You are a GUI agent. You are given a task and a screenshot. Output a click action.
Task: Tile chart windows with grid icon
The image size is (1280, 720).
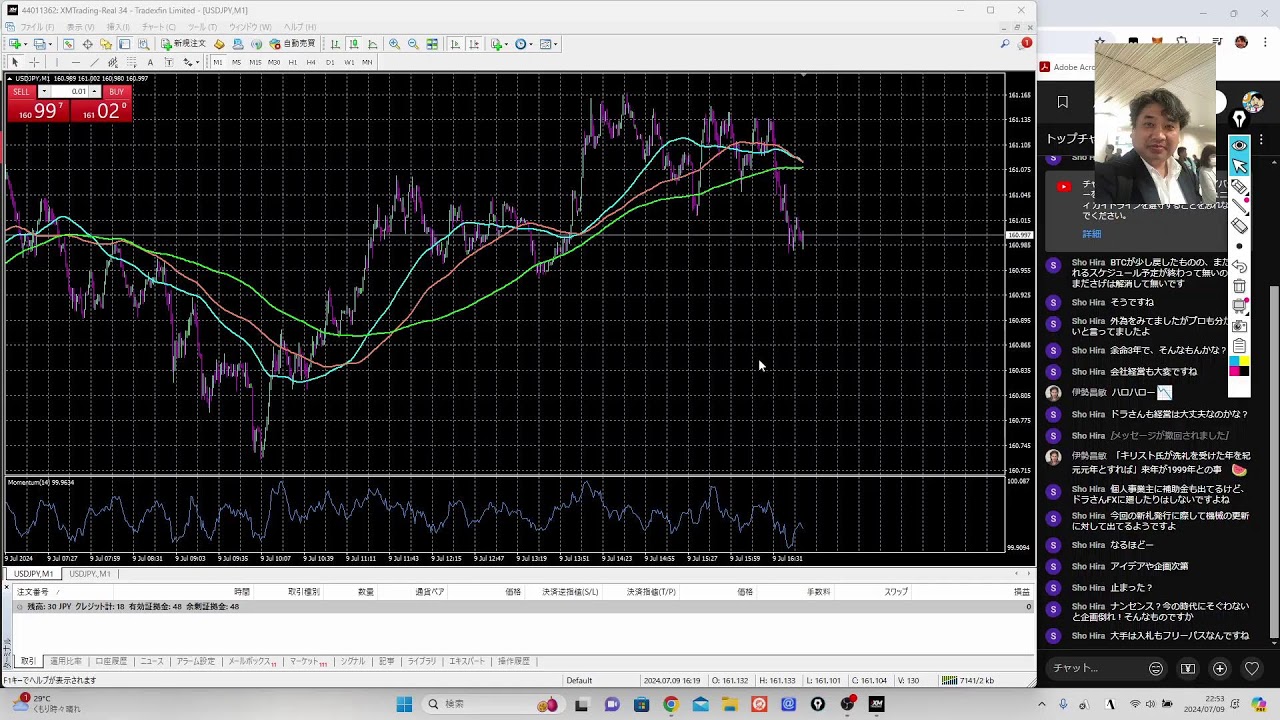click(x=432, y=44)
